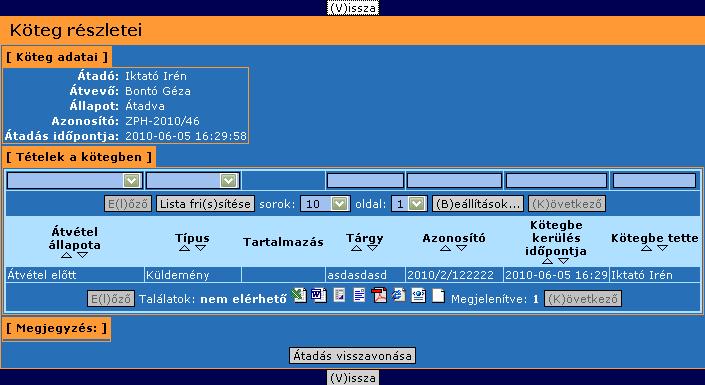The height and width of the screenshot is (385, 705).
Task: Click 'Bontó Géza' receiver value
Action: pos(158,91)
